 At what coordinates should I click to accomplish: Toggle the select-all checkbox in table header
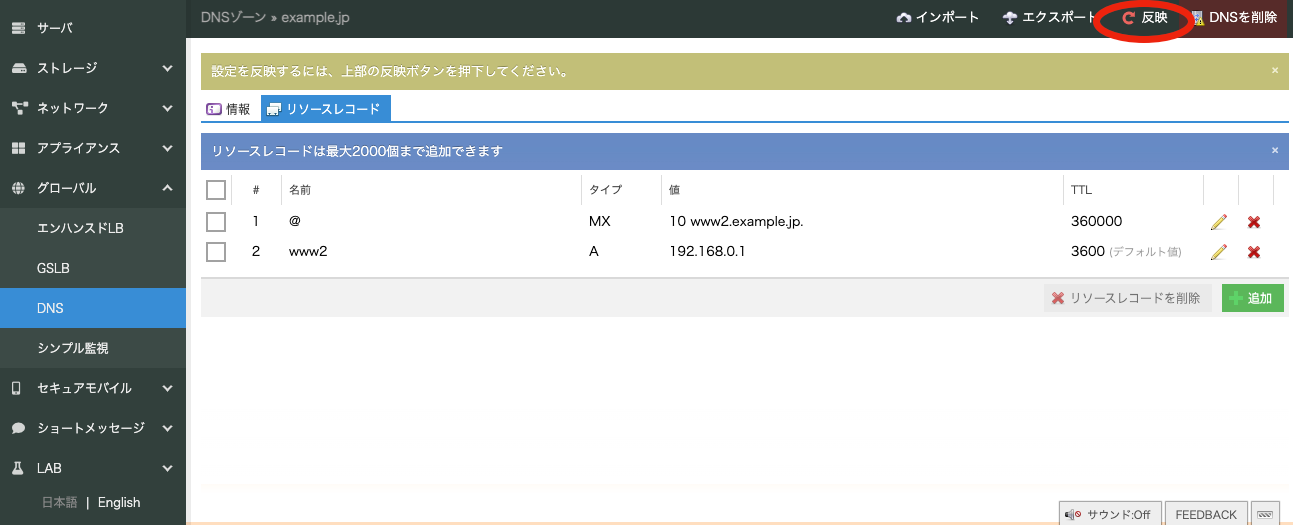tap(216, 190)
